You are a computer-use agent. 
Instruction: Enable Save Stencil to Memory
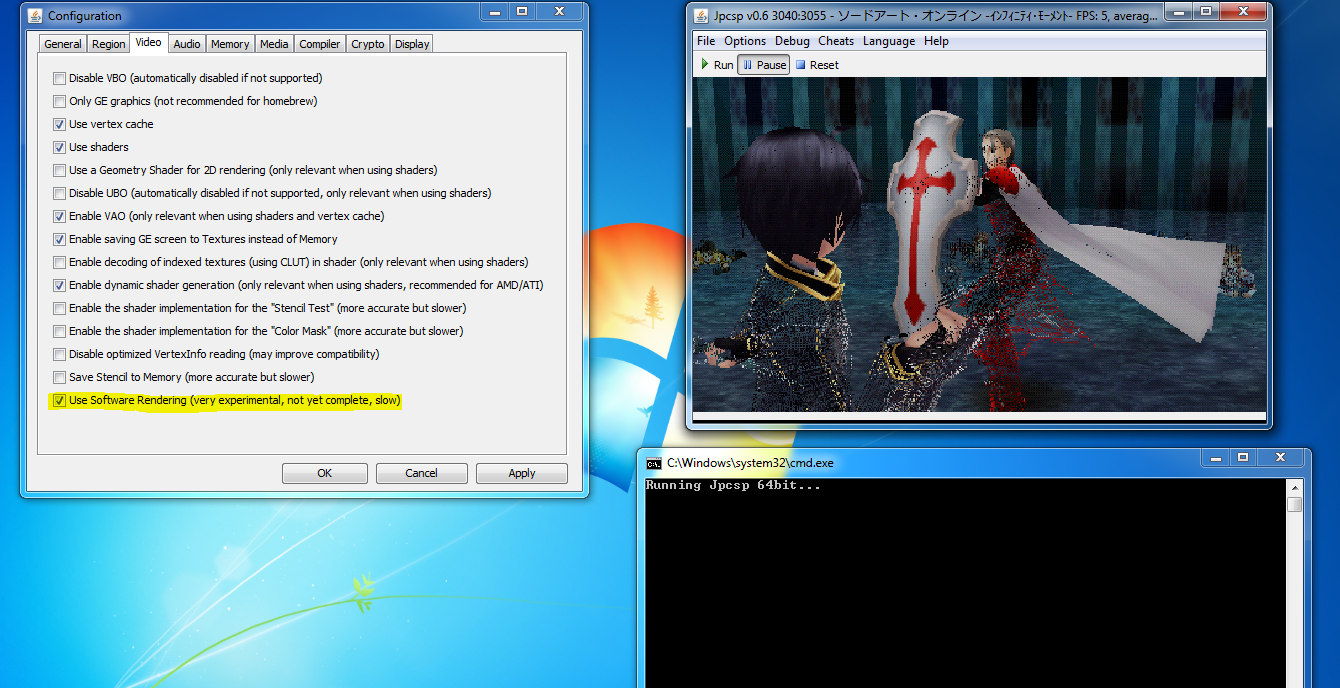[x=60, y=377]
